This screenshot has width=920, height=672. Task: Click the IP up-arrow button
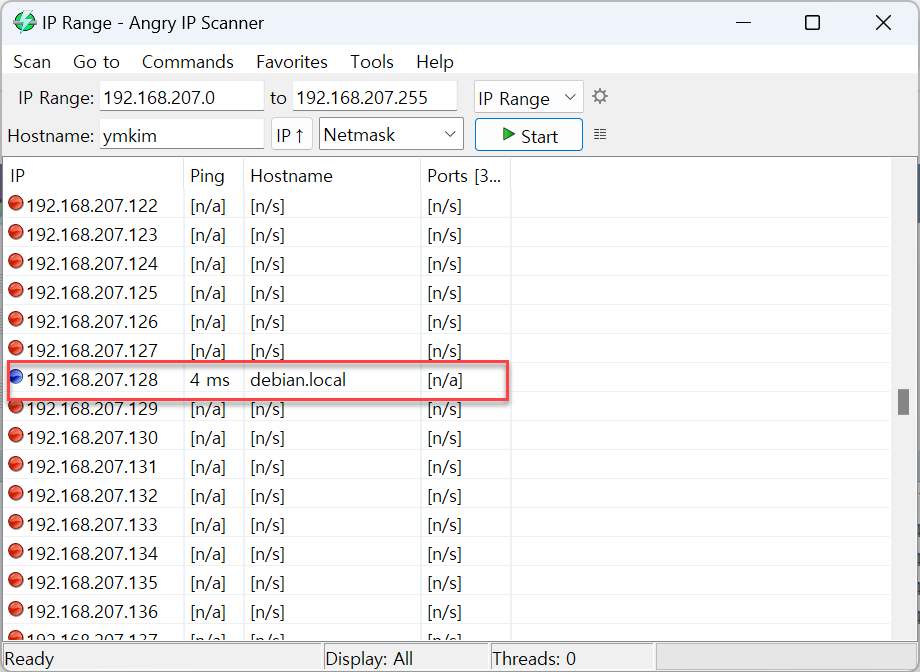coord(291,135)
